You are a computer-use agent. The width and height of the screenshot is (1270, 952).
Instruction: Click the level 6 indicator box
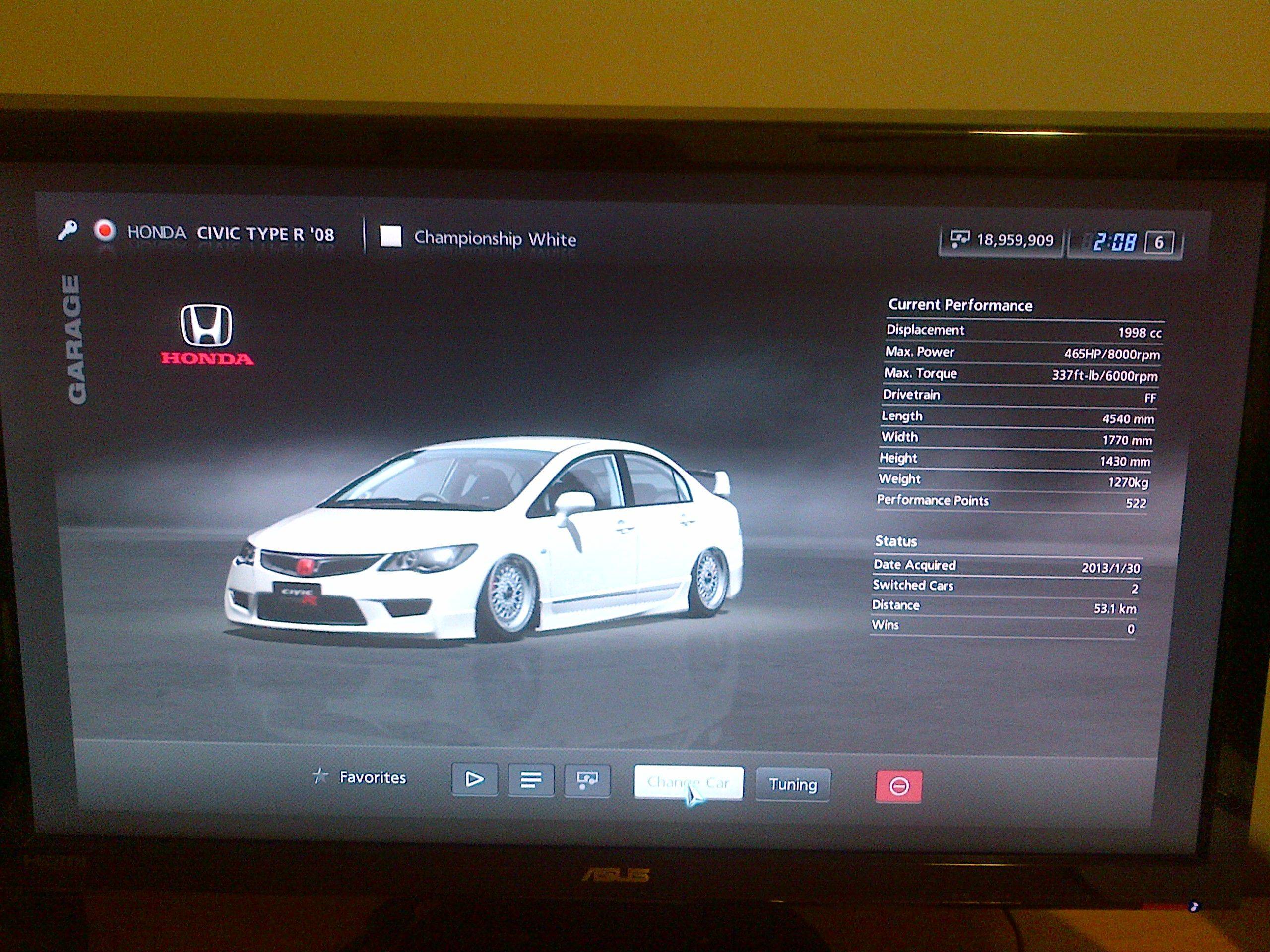point(1158,243)
